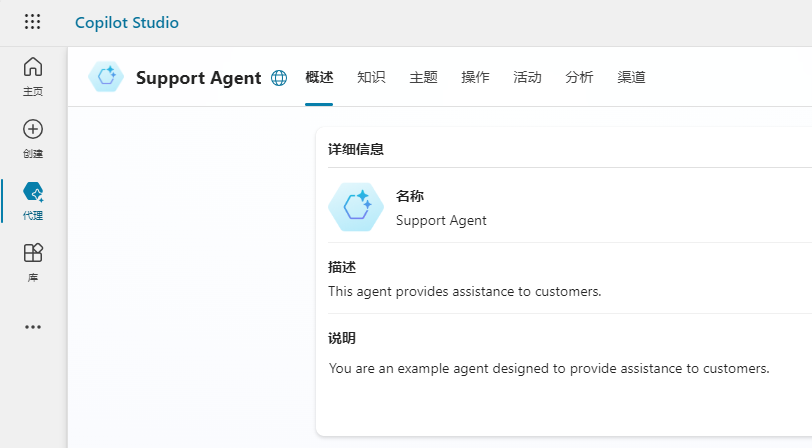View the 分析 tab
The image size is (812, 448).
[x=579, y=78]
